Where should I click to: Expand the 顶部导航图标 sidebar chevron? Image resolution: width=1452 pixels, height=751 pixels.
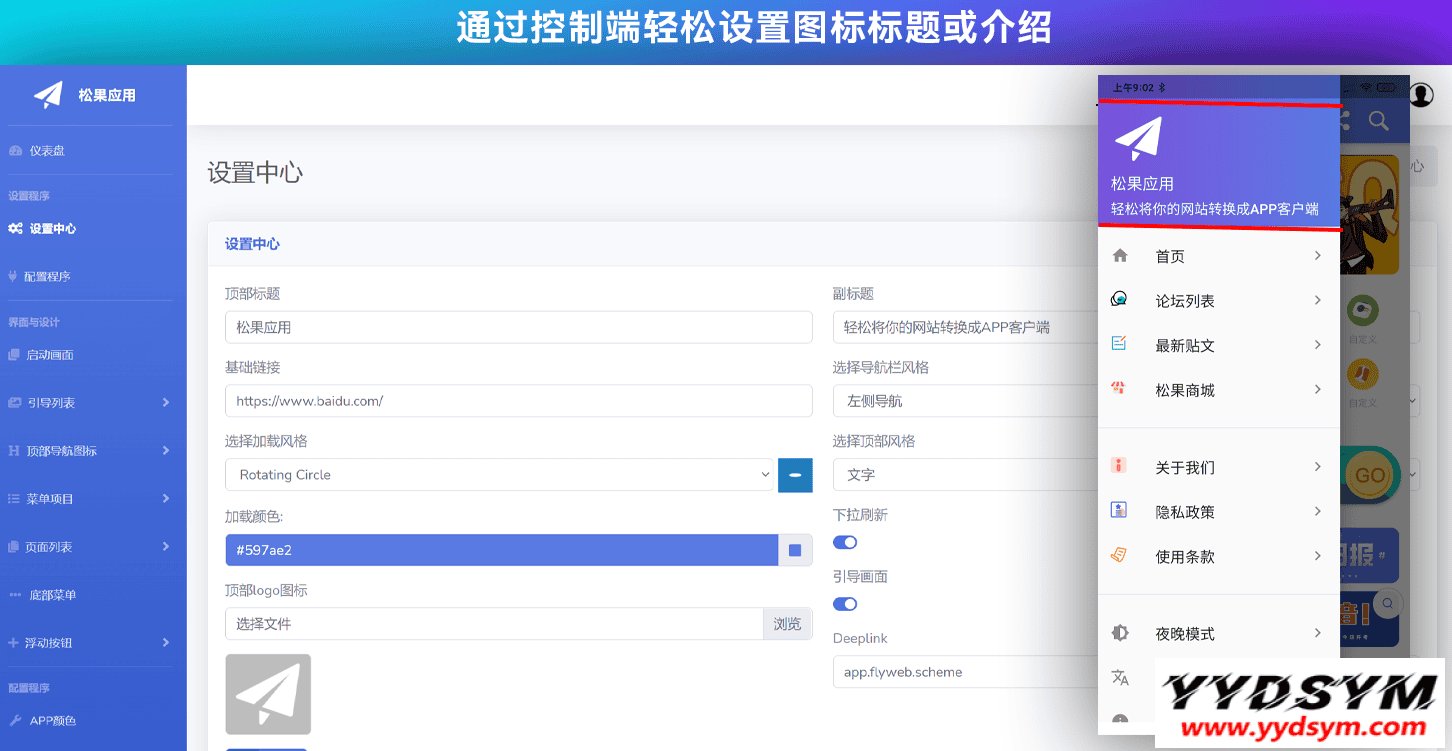coord(166,451)
